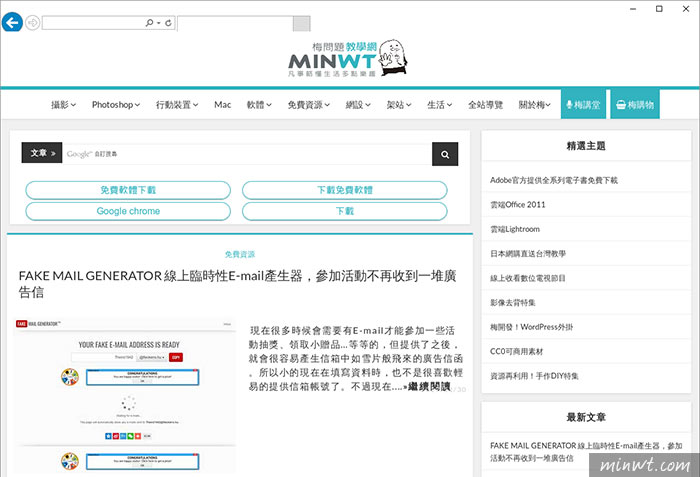Expand the 行動裝置 navigation menu
This screenshot has width=700, height=477.
[177, 105]
